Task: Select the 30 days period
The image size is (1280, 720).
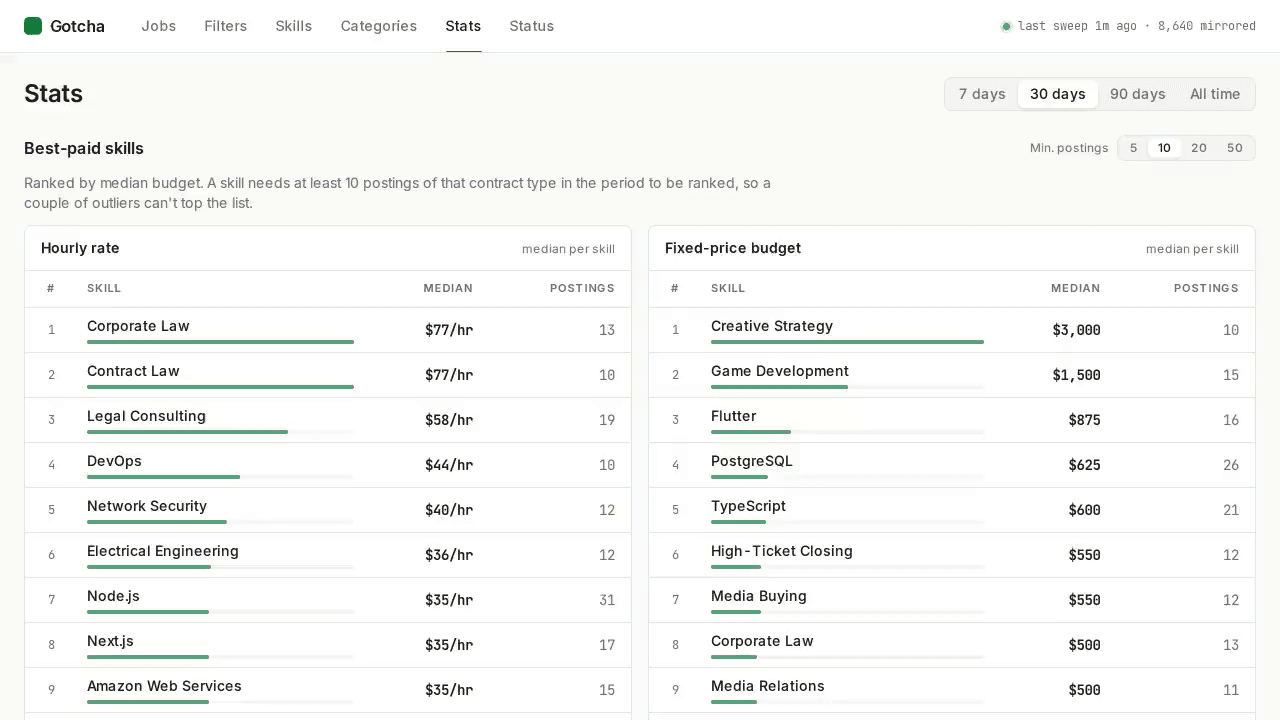Action: point(1058,94)
